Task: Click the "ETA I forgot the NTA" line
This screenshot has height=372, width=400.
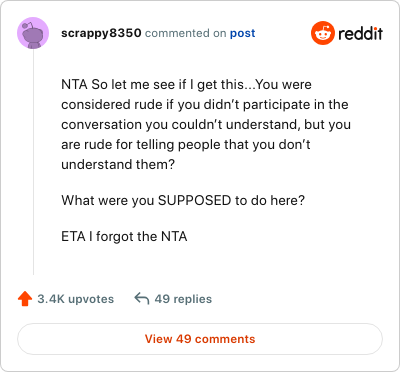Action: (124, 237)
